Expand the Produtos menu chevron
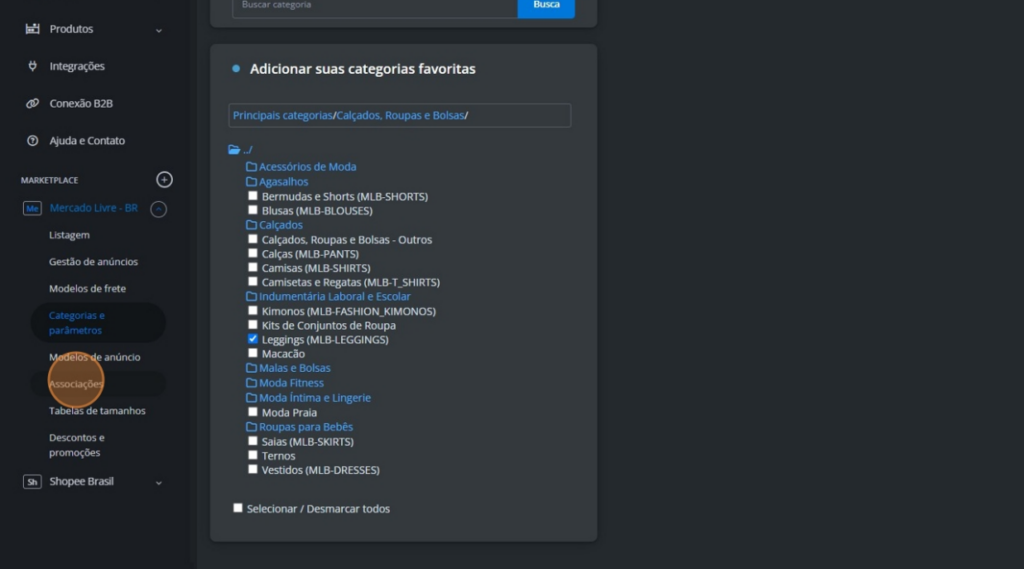 tap(159, 30)
